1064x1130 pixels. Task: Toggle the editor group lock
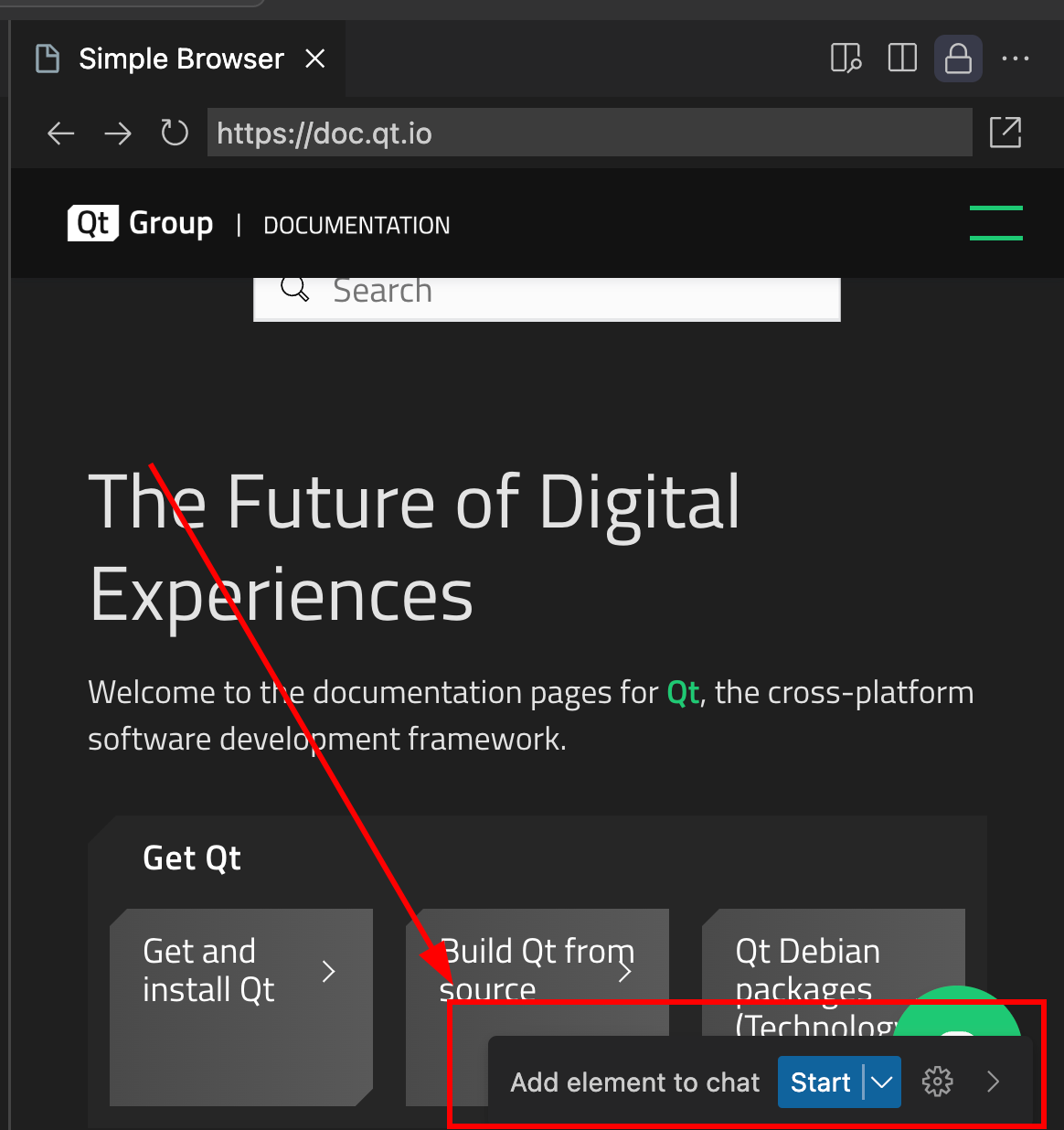coord(958,59)
